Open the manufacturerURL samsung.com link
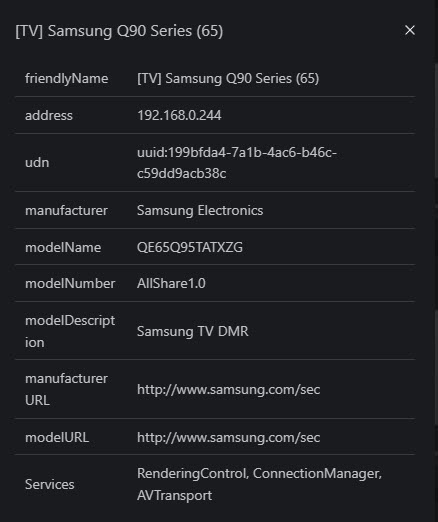 tap(228, 389)
